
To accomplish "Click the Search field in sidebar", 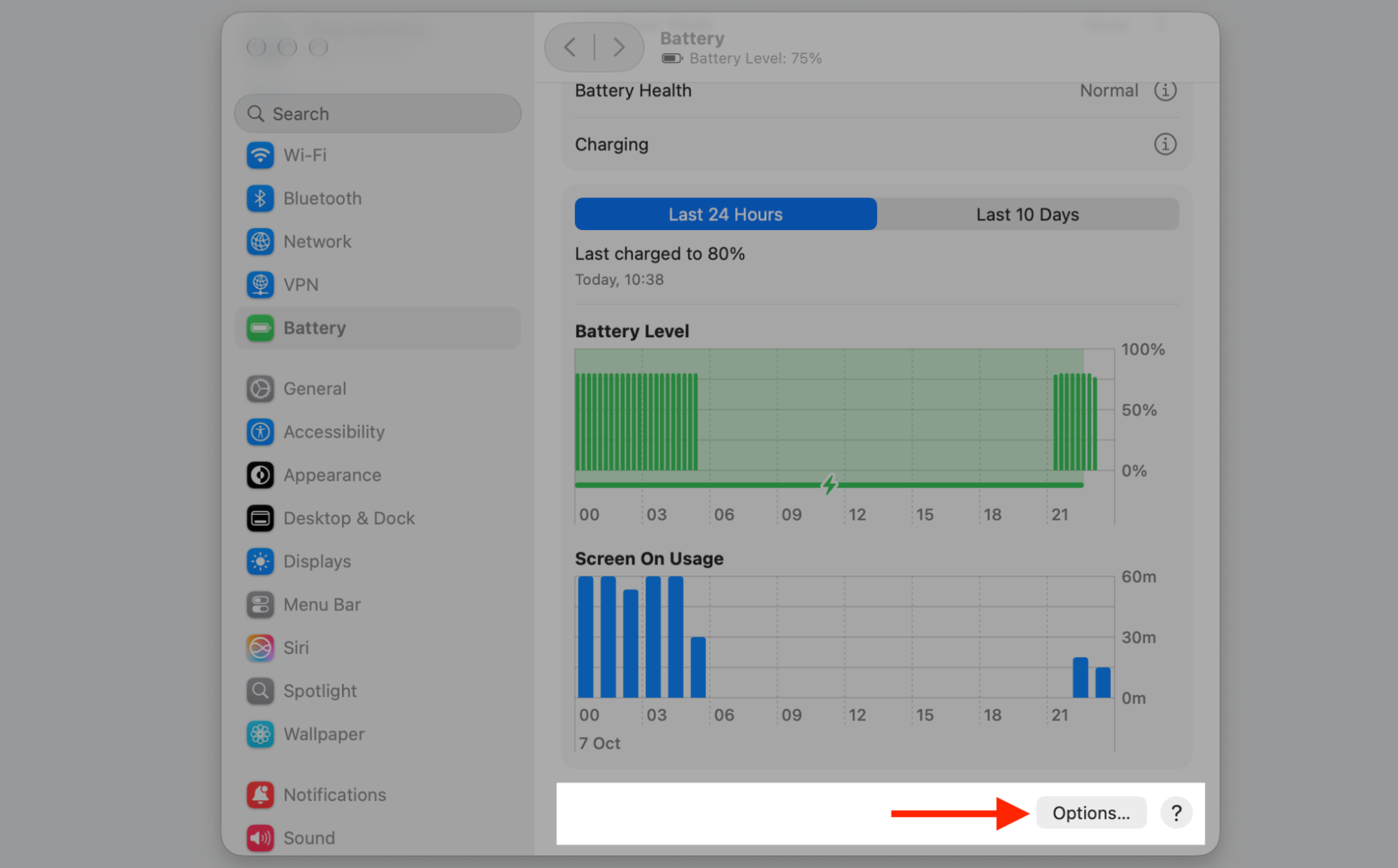I will [x=378, y=113].
